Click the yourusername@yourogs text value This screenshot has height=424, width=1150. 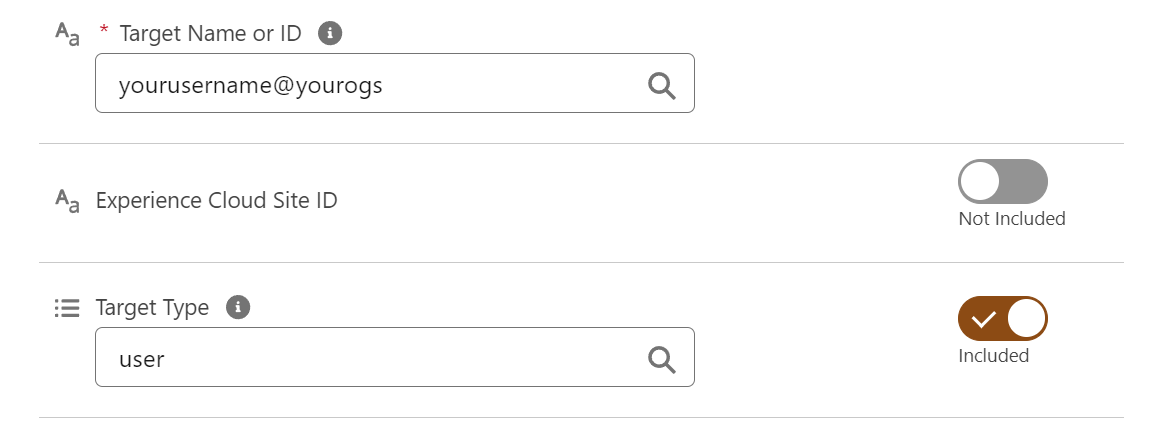tap(250, 85)
